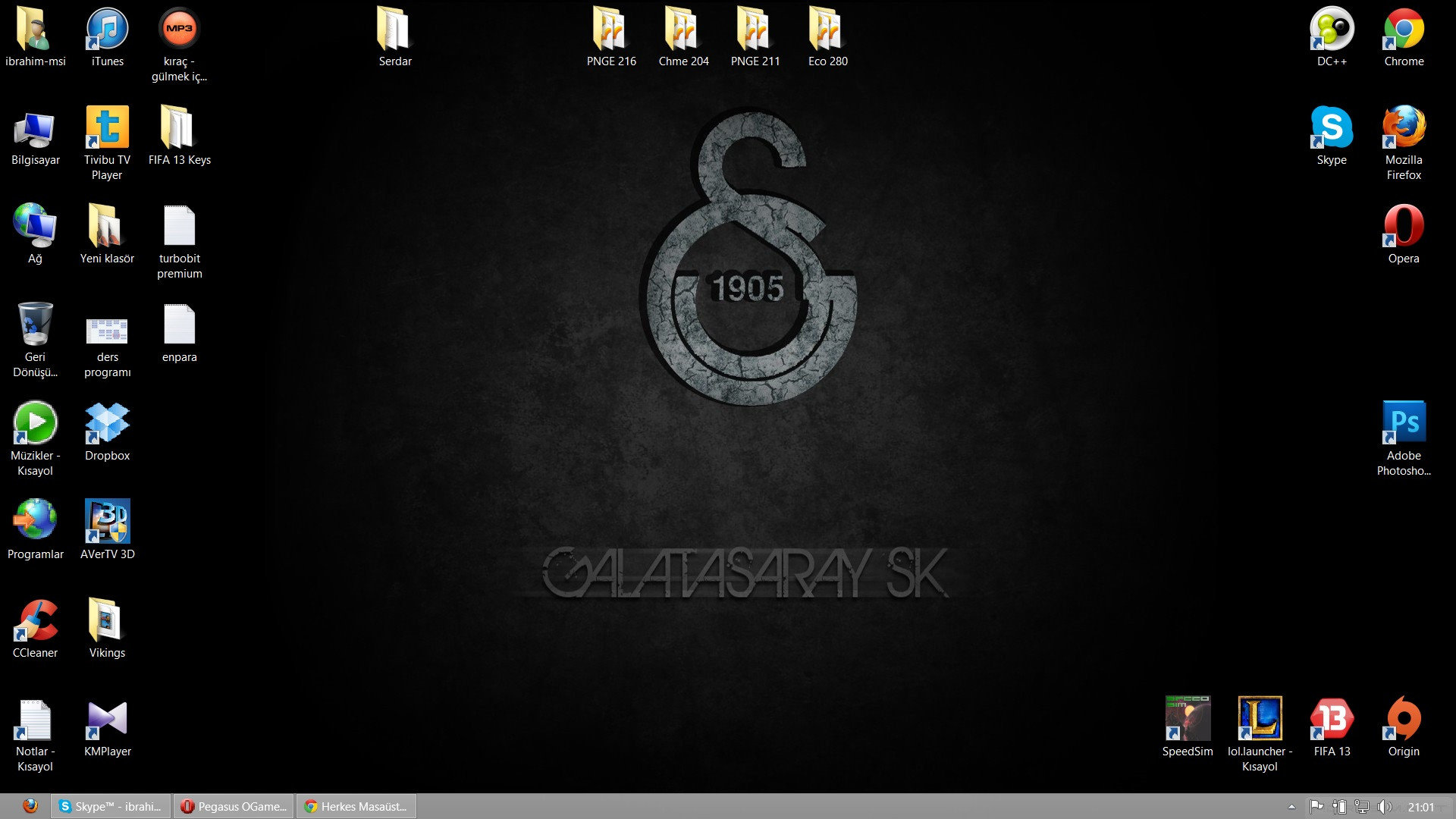Select the enpara file
1456x819 pixels.
[179, 332]
